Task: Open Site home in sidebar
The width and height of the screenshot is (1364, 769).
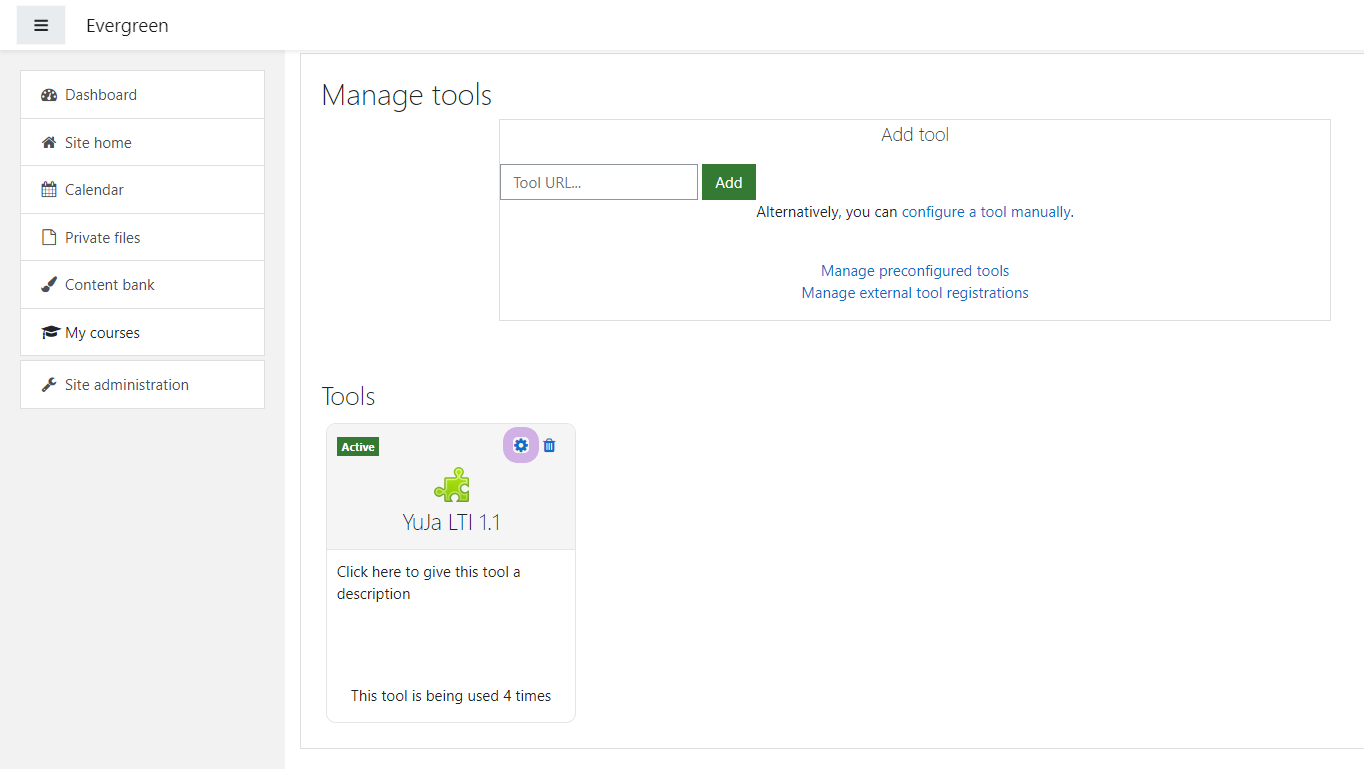Action: click(x=142, y=142)
